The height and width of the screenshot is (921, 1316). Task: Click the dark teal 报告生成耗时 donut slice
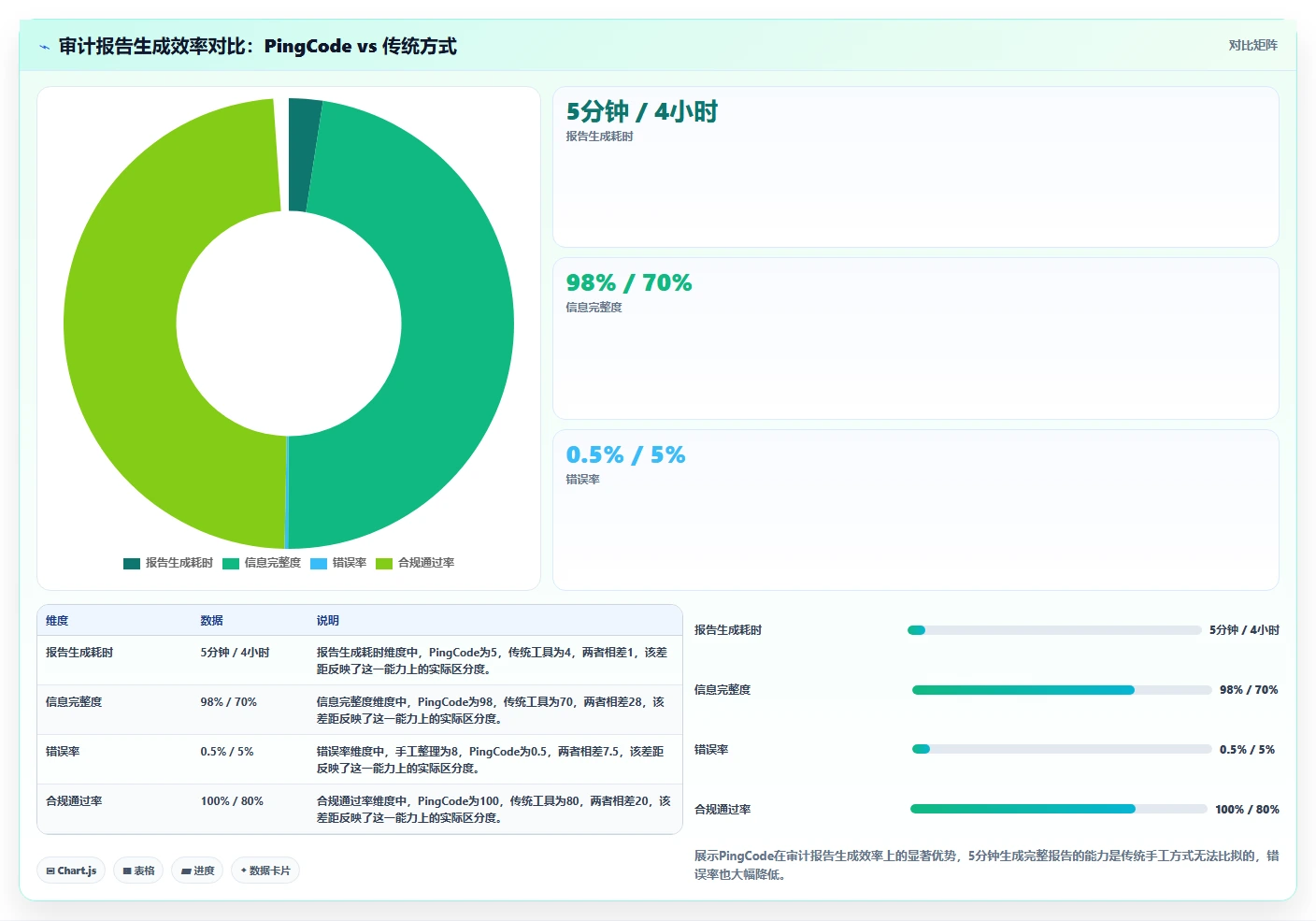303,154
